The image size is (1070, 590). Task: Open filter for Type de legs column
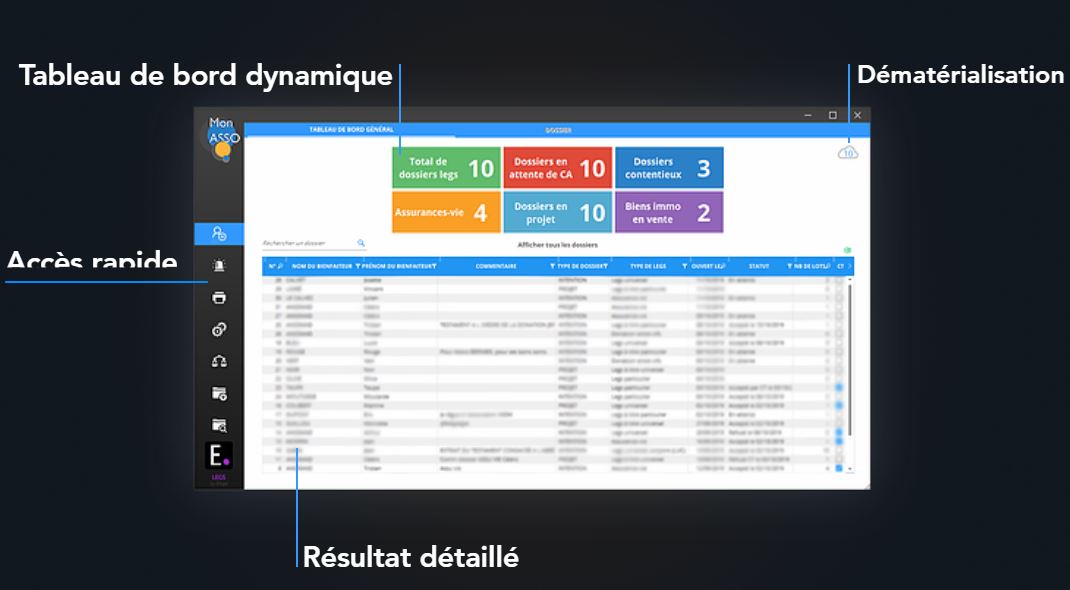[685, 266]
